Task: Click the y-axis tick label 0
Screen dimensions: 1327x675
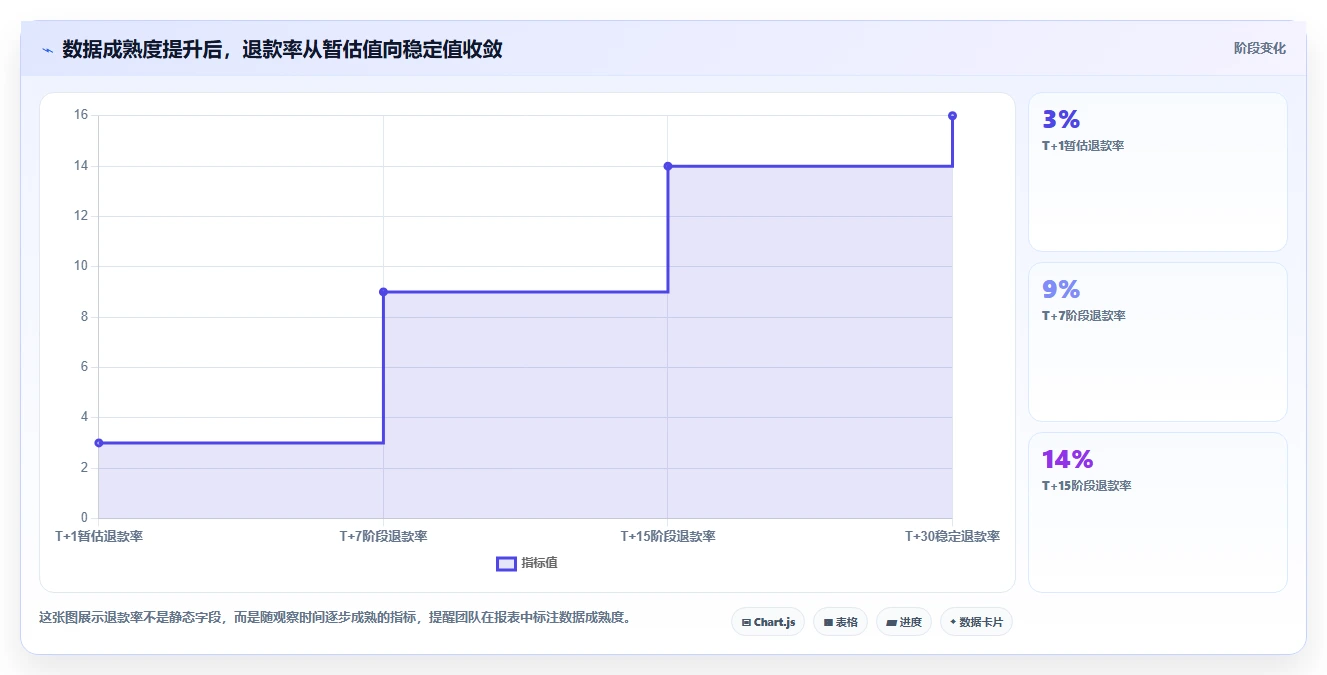Action: (x=84, y=518)
